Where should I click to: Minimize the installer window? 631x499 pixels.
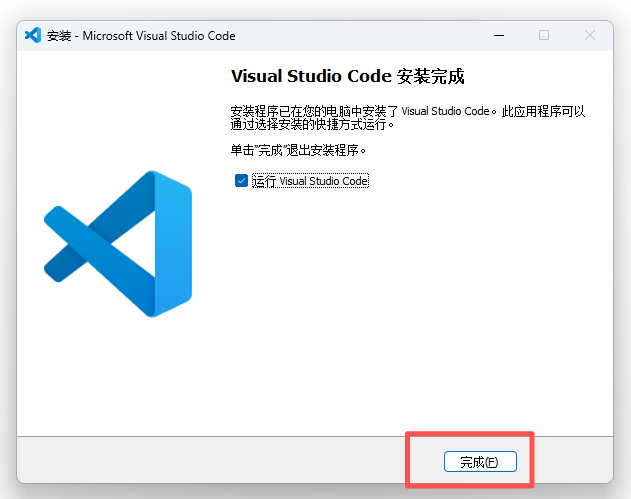coord(499,35)
